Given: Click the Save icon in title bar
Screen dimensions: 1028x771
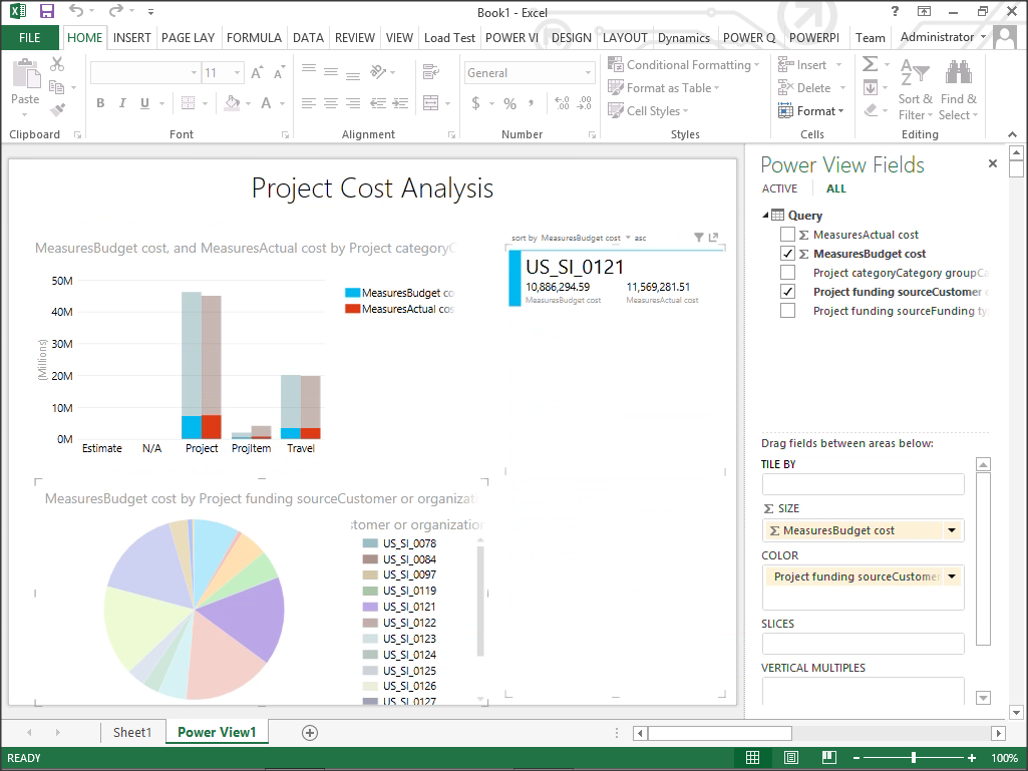Looking at the screenshot, I should [x=46, y=11].
